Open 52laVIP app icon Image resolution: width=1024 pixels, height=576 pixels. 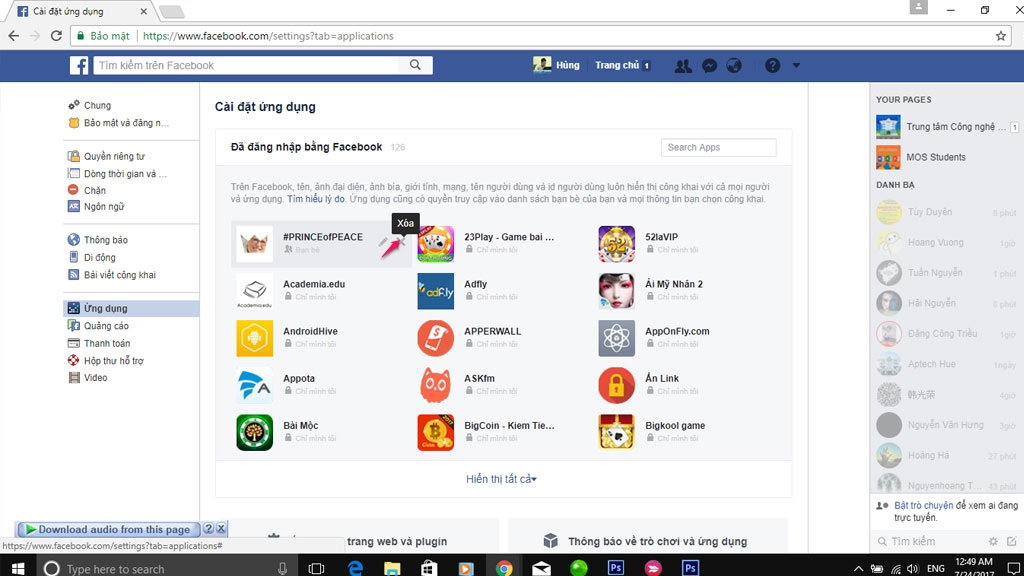(616, 244)
